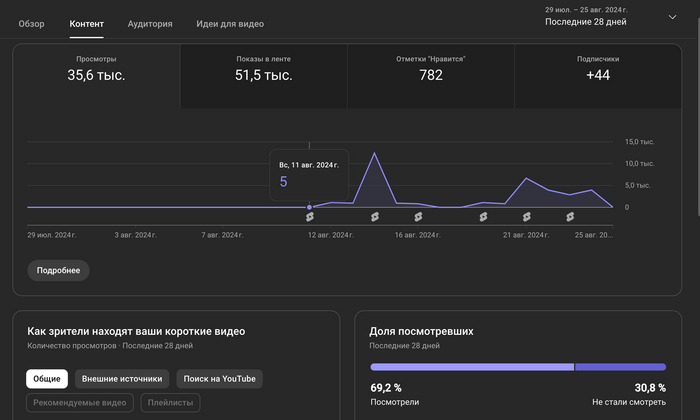
Task: Open the date range dropdown arrow
Action: [671, 17]
